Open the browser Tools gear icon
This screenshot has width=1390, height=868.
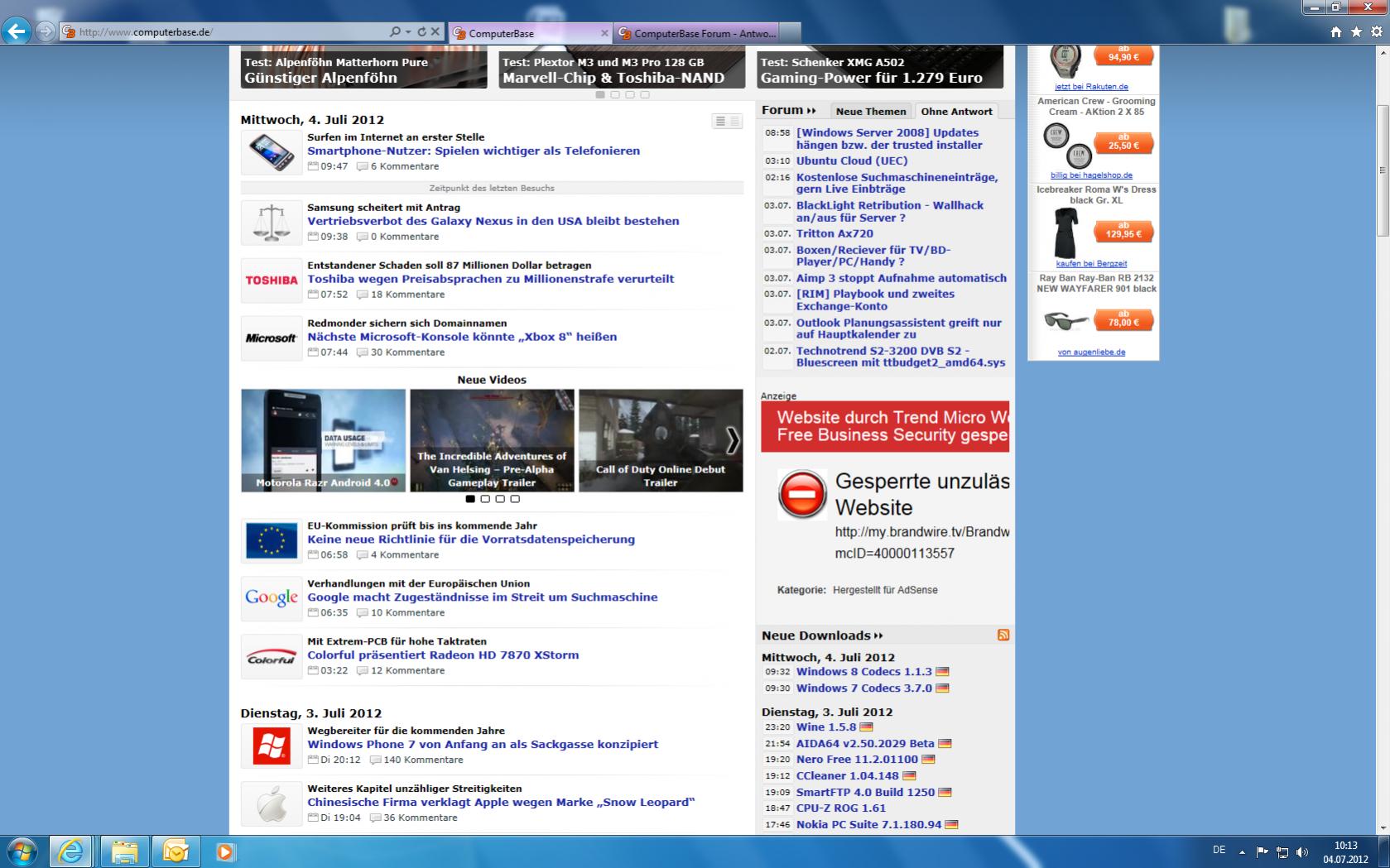[1376, 32]
